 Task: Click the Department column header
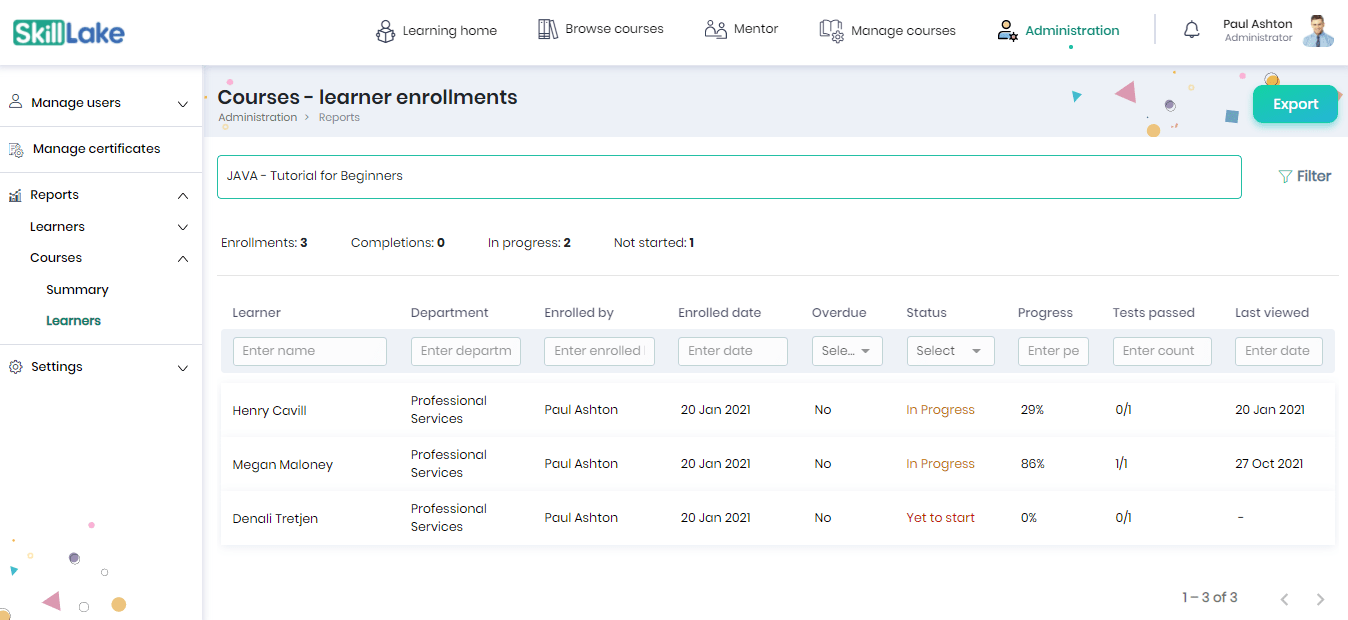click(x=450, y=313)
